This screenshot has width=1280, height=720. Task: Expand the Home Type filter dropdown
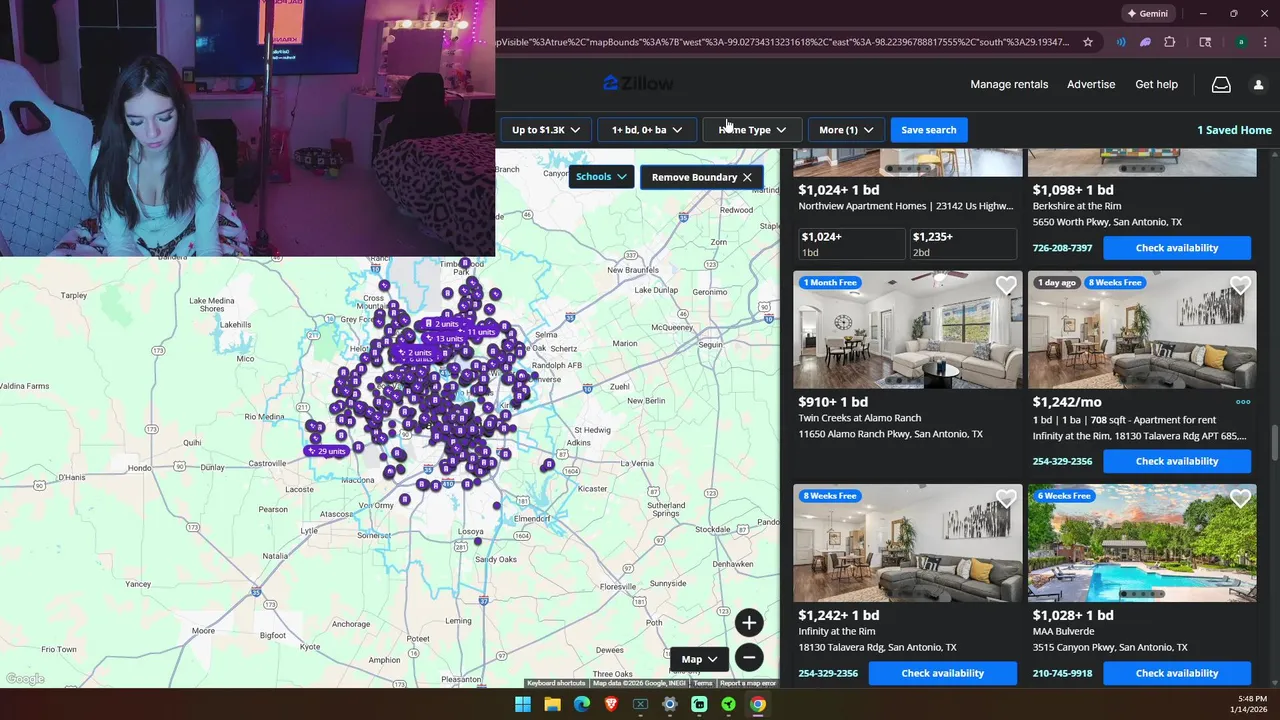pyautogui.click(x=752, y=130)
